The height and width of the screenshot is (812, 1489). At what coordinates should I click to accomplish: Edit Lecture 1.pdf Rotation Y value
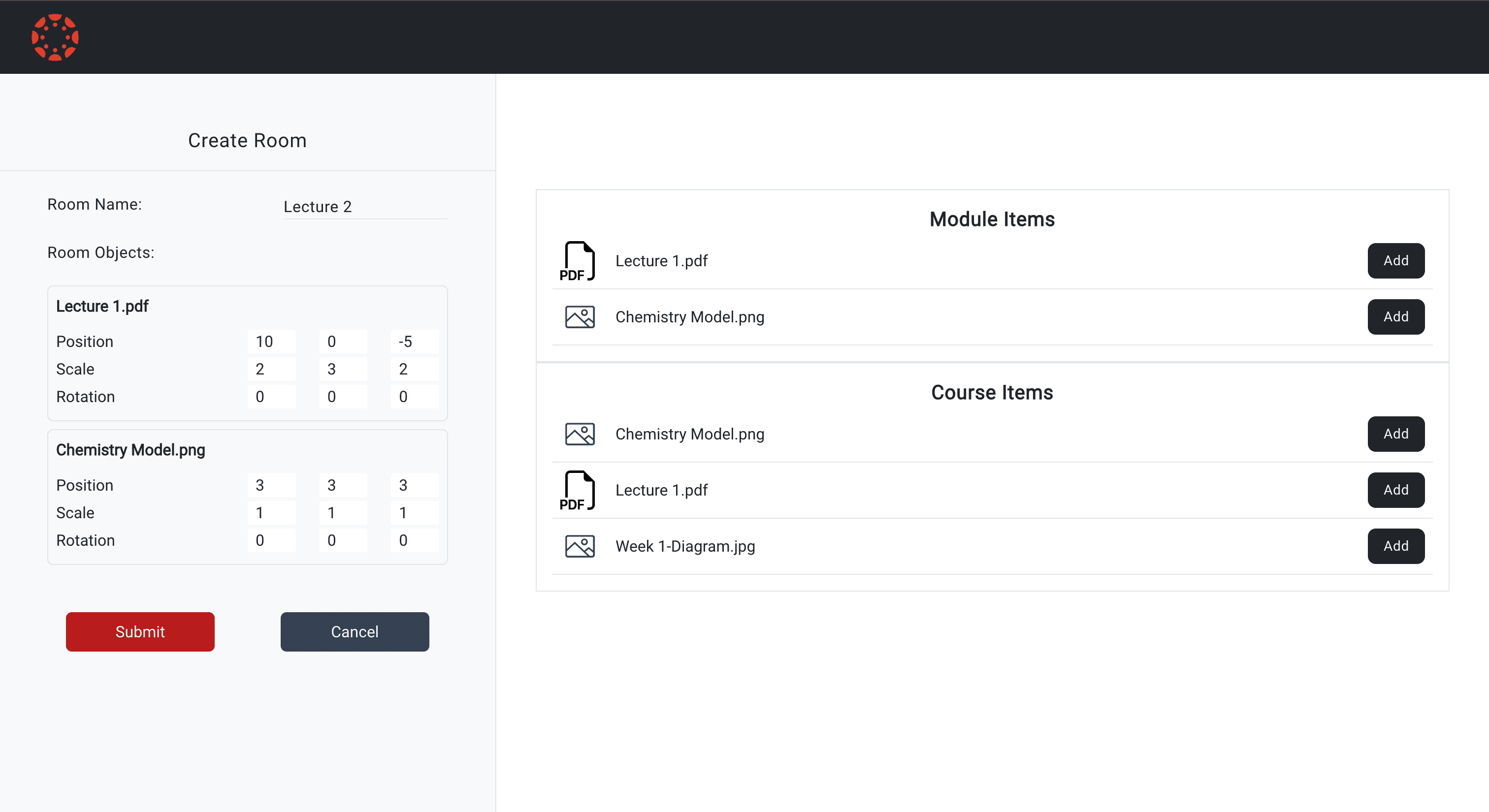[x=343, y=397]
